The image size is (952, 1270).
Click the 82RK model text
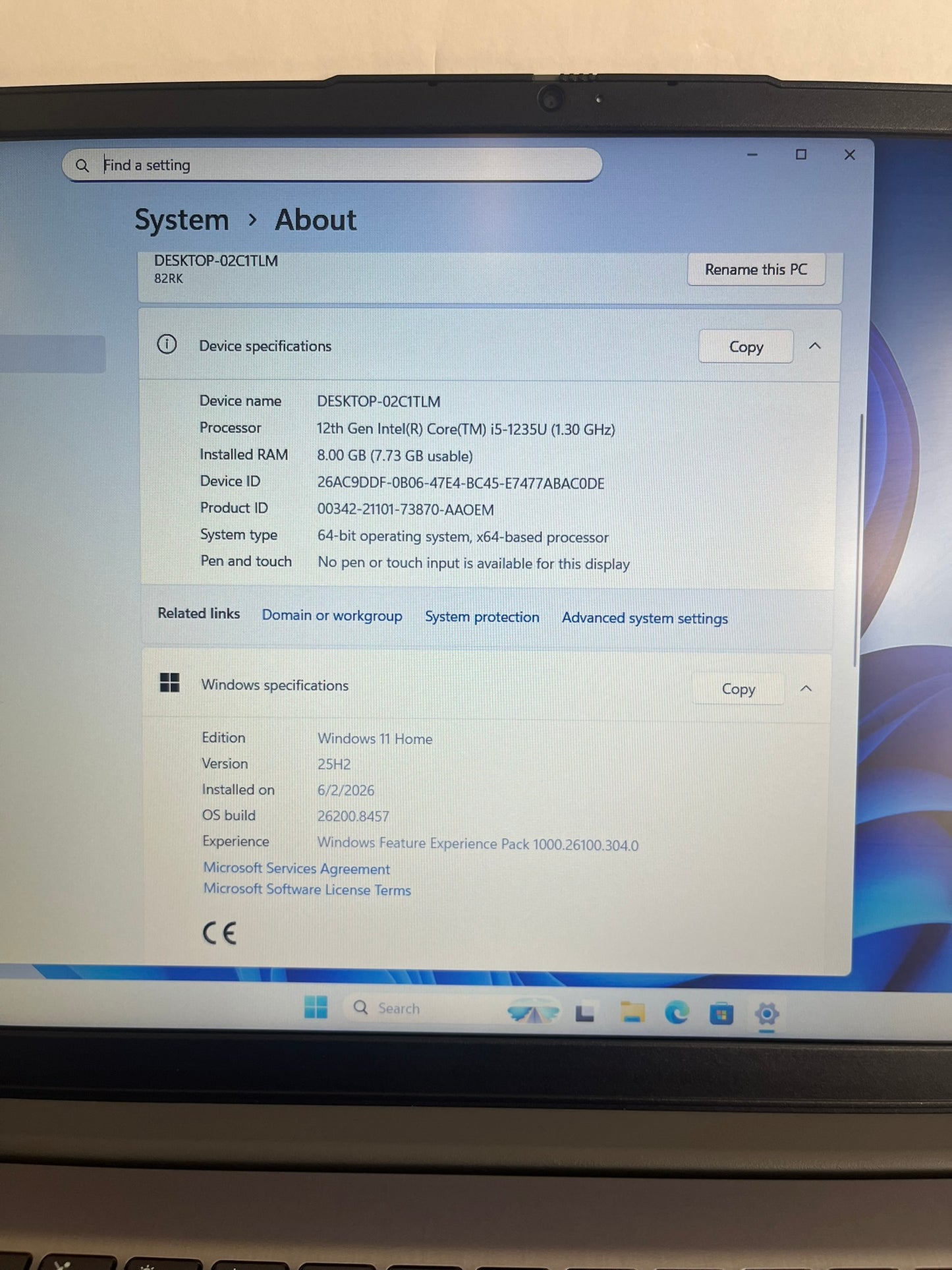pyautogui.click(x=169, y=279)
